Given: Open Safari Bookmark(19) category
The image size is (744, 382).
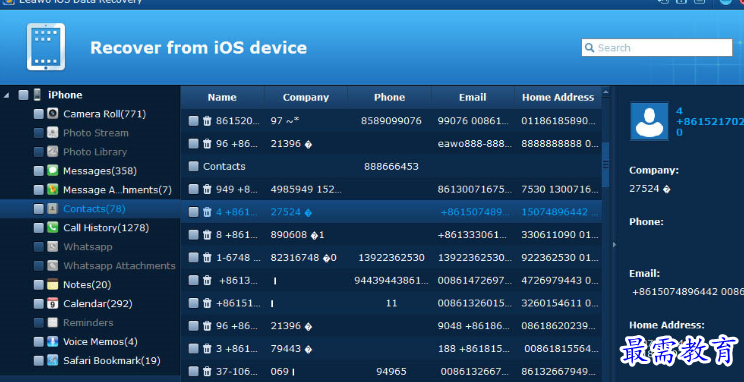Looking at the screenshot, I should coord(112,361).
